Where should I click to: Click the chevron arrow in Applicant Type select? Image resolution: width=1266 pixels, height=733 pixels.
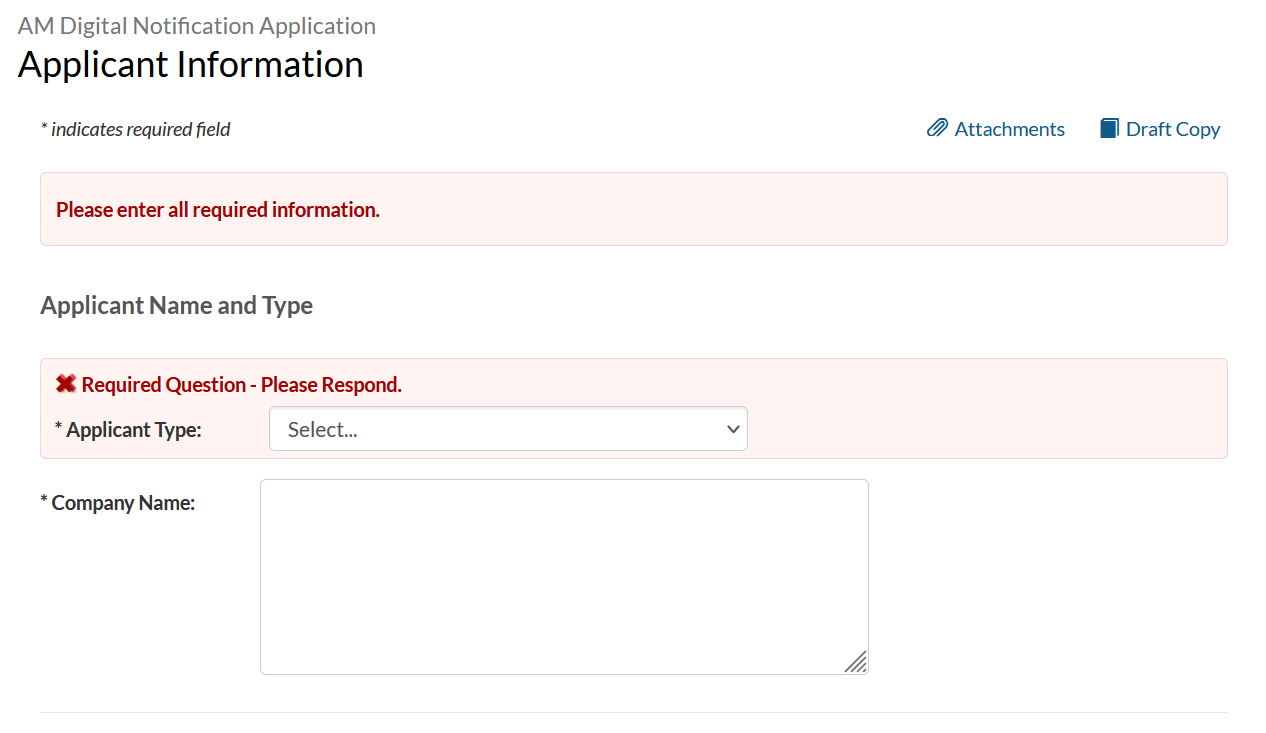pyautogui.click(x=733, y=429)
